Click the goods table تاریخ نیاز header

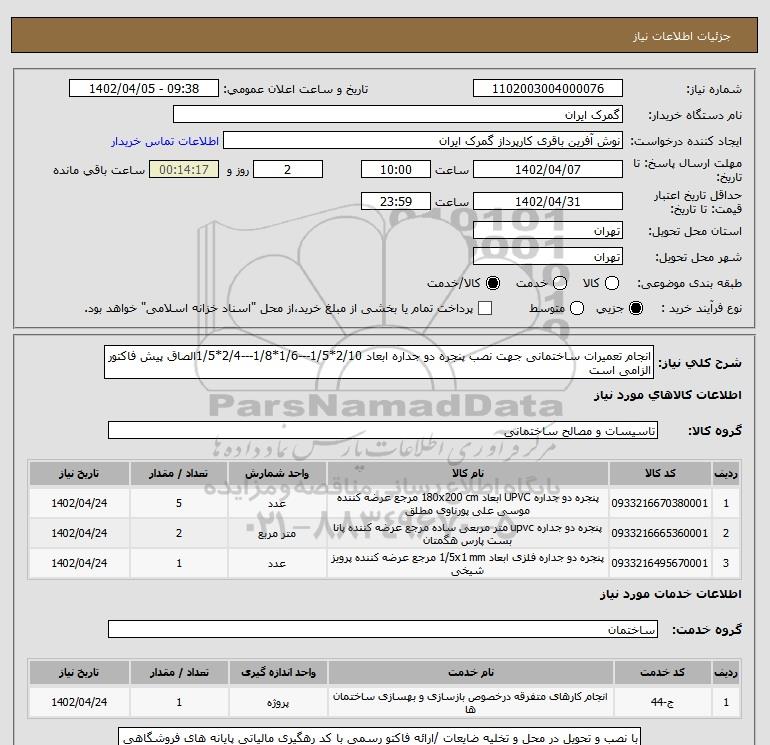pyautogui.click(x=79, y=473)
